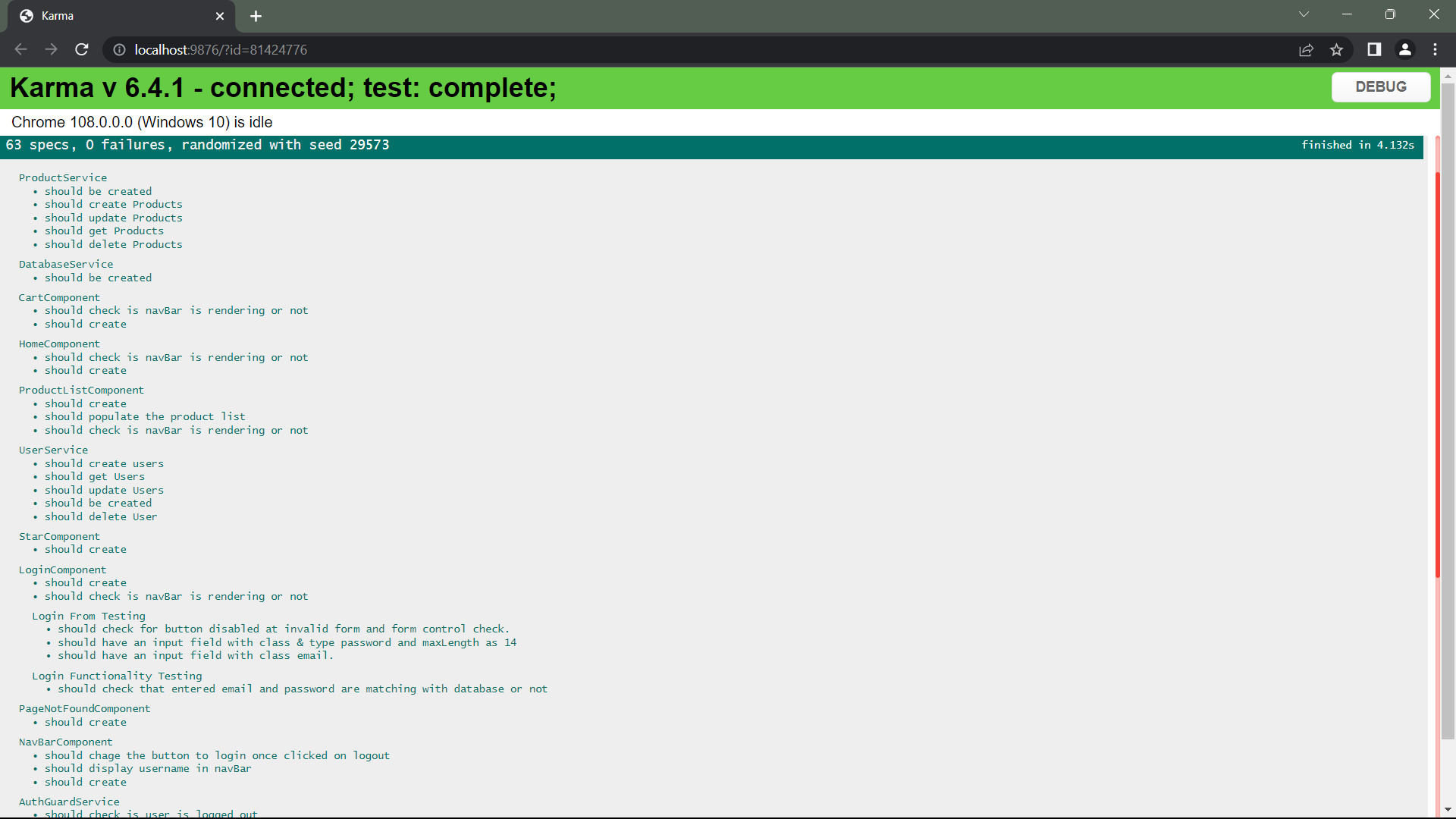Open ProductListComponent suite link
Image resolution: width=1456 pixels, height=819 pixels.
(81, 390)
